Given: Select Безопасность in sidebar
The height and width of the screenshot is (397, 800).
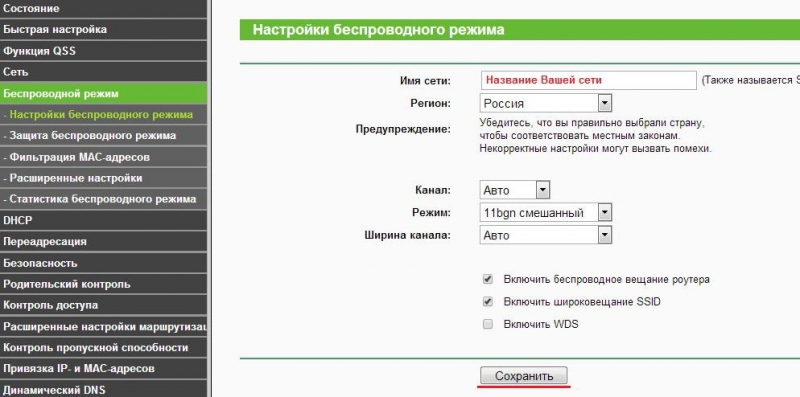Looking at the screenshot, I should (x=104, y=263).
